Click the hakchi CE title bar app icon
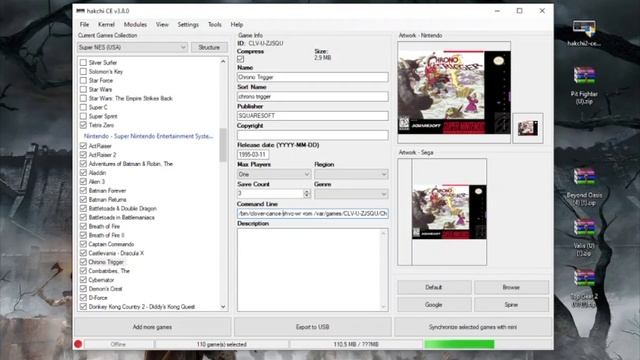Image resolution: width=640 pixels, height=360 pixels. 80,11
